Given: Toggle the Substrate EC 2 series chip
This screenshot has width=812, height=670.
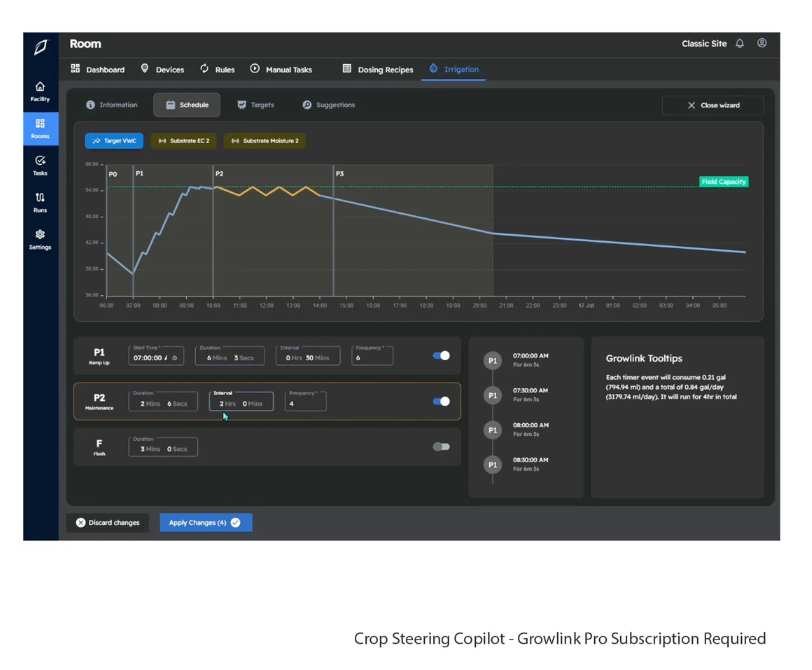Looking at the screenshot, I should click(x=184, y=141).
